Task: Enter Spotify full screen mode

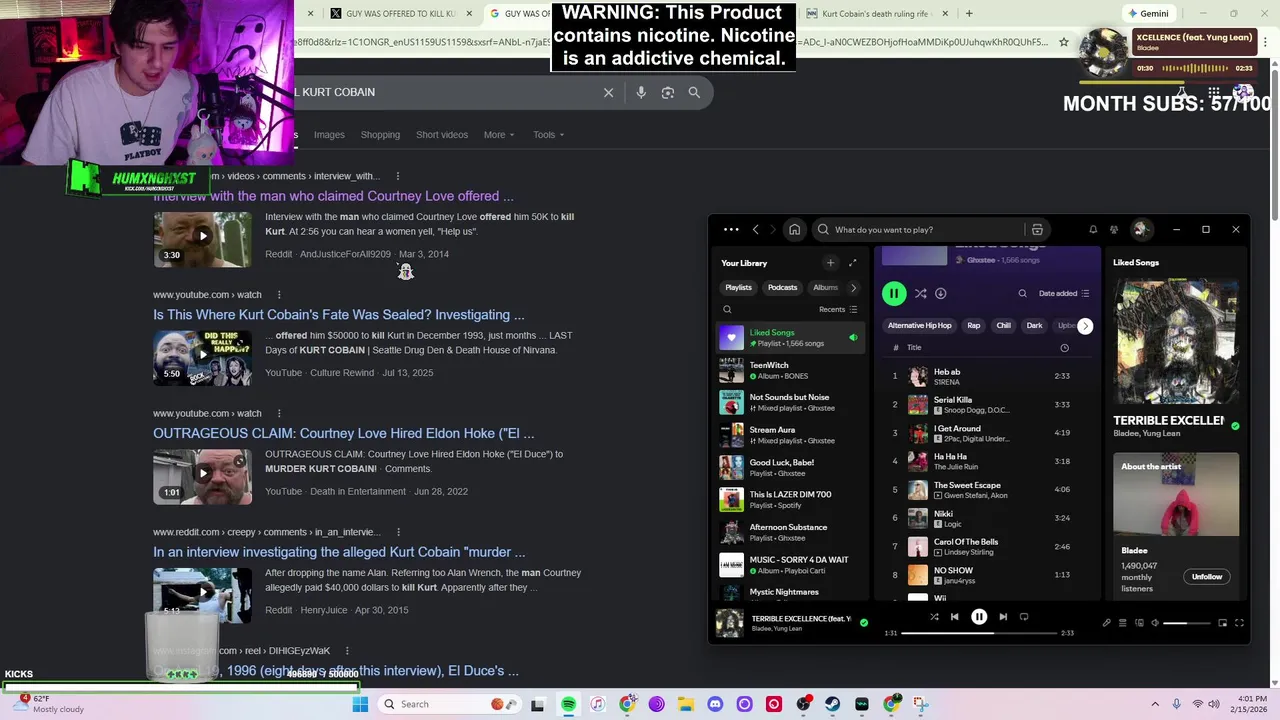Action: (1239, 623)
